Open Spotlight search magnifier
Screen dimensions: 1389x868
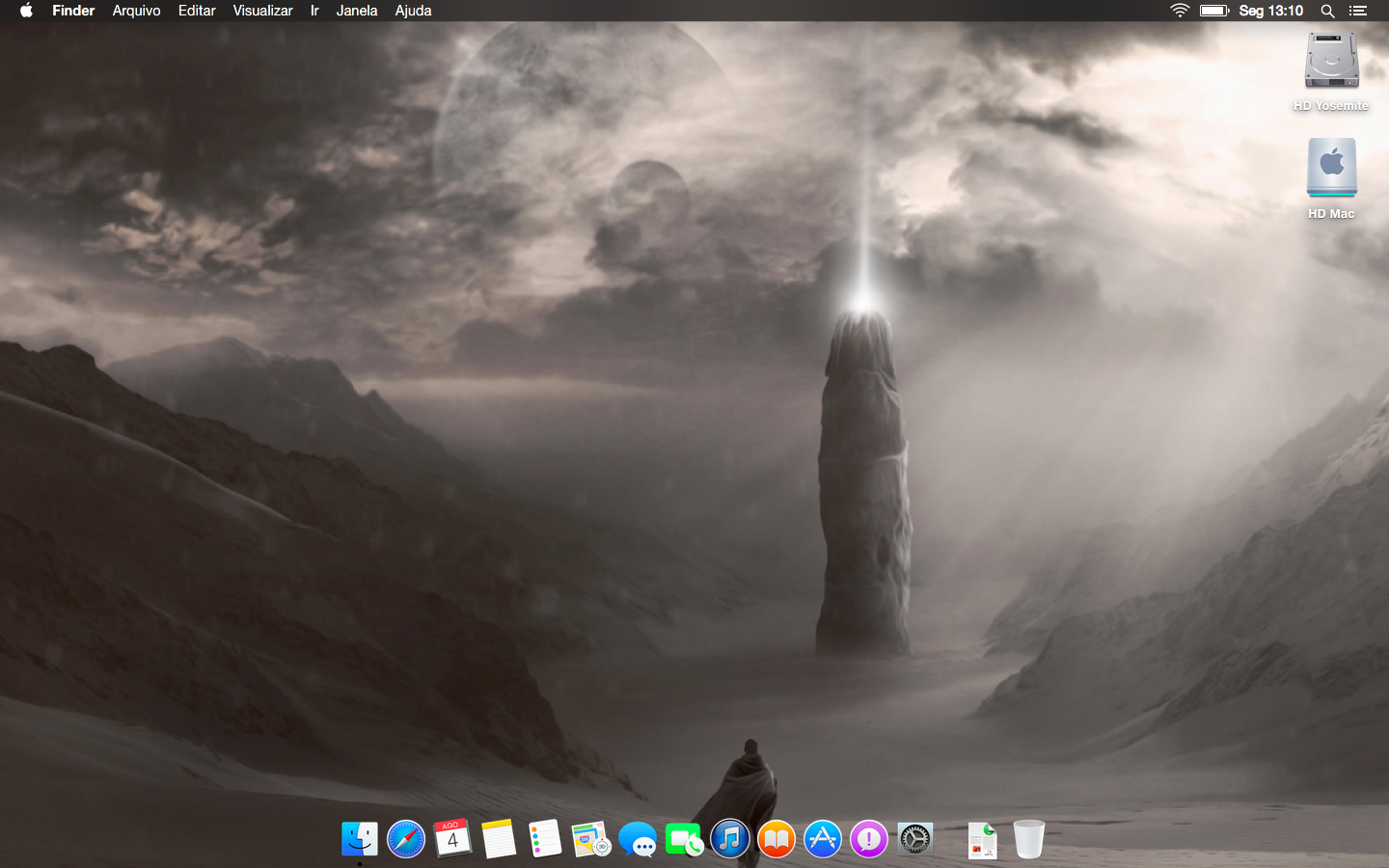pos(1328,11)
